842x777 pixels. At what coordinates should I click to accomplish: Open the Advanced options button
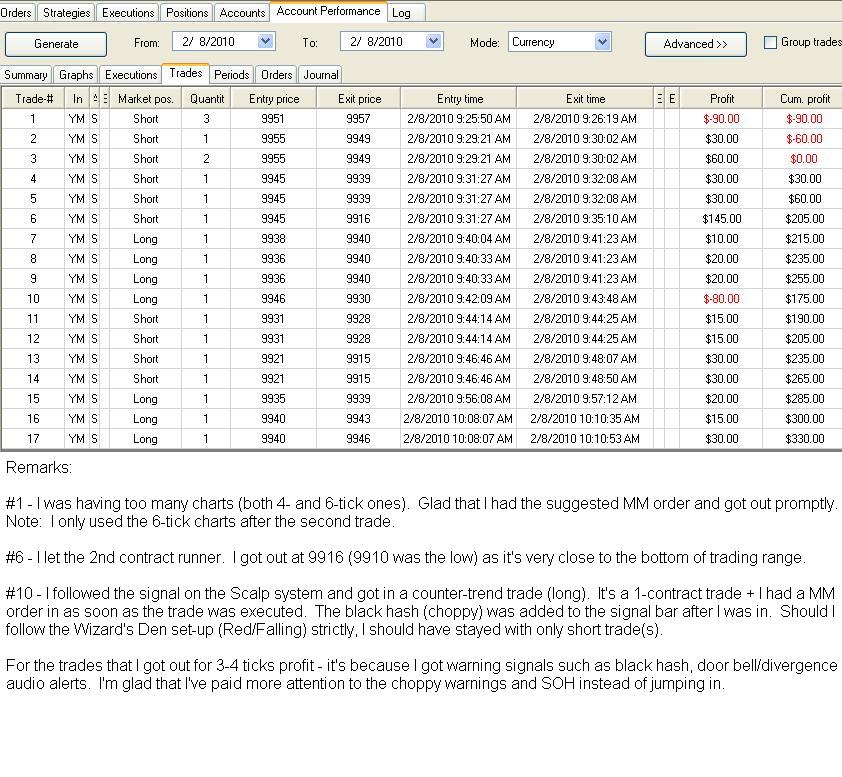695,44
